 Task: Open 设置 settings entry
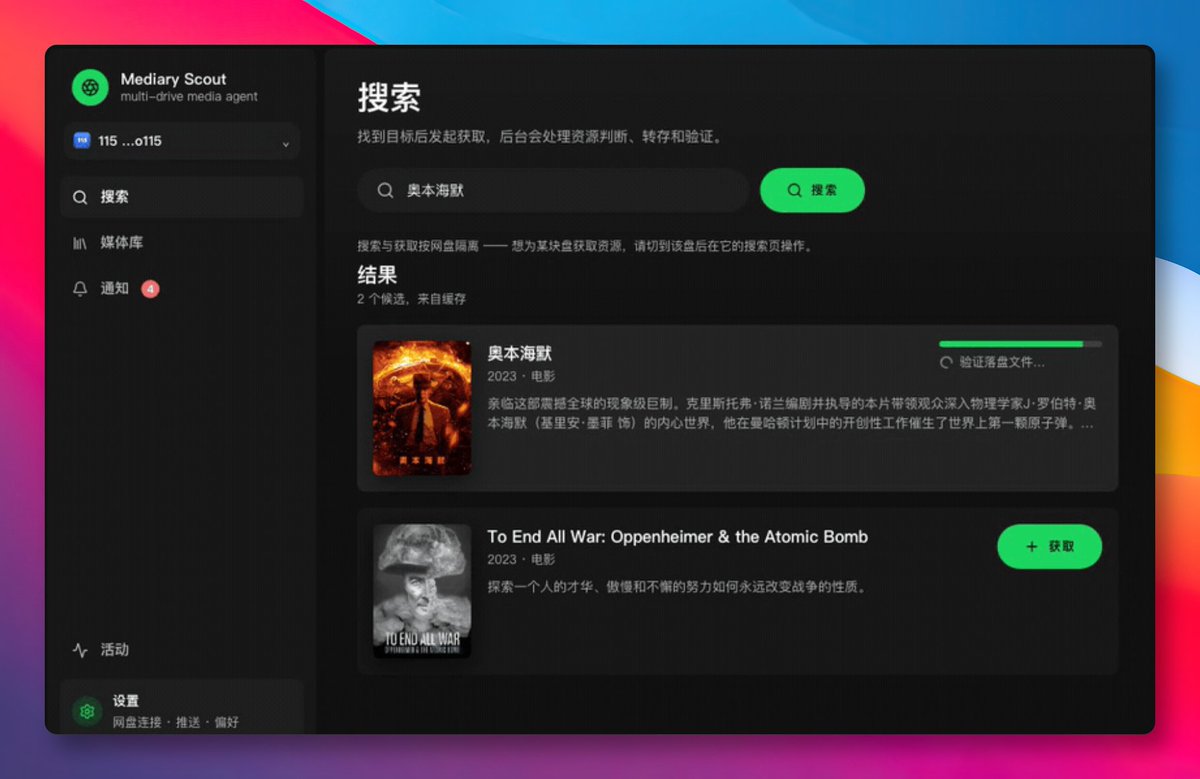pyautogui.click(x=182, y=708)
